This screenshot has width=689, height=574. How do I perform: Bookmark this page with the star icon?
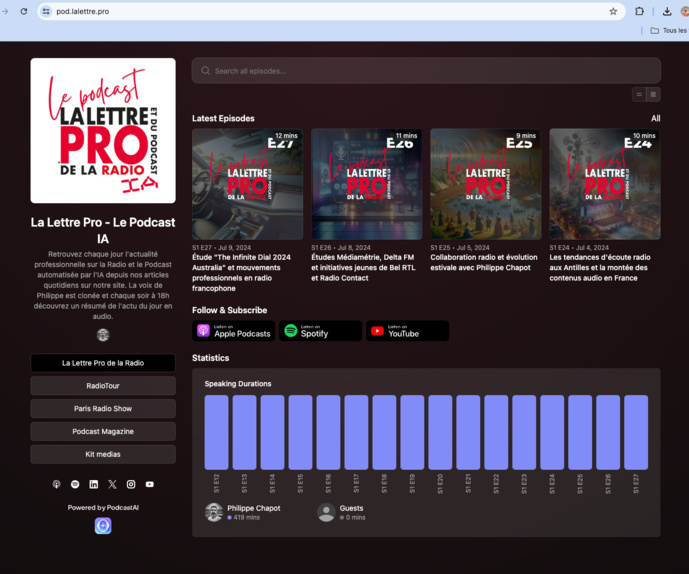(613, 11)
